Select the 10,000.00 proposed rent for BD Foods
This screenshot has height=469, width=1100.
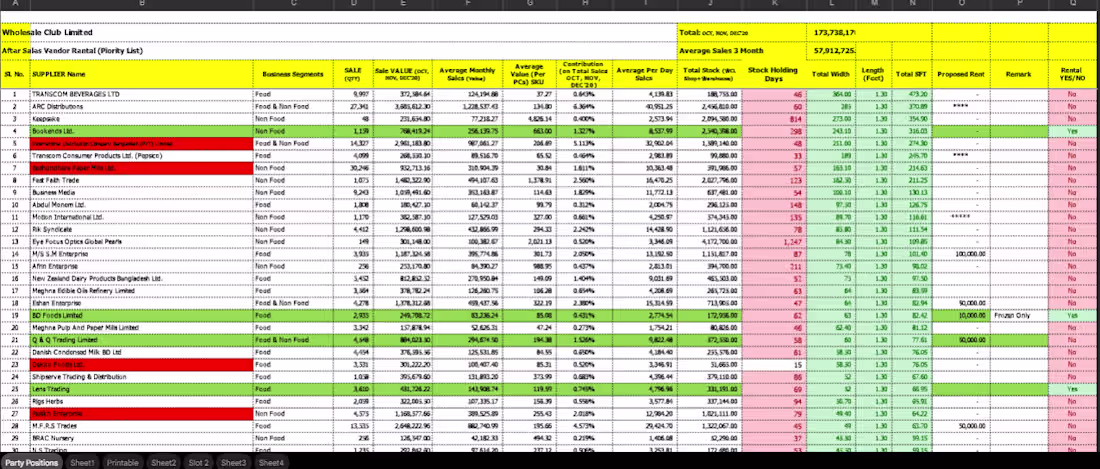click(960, 315)
